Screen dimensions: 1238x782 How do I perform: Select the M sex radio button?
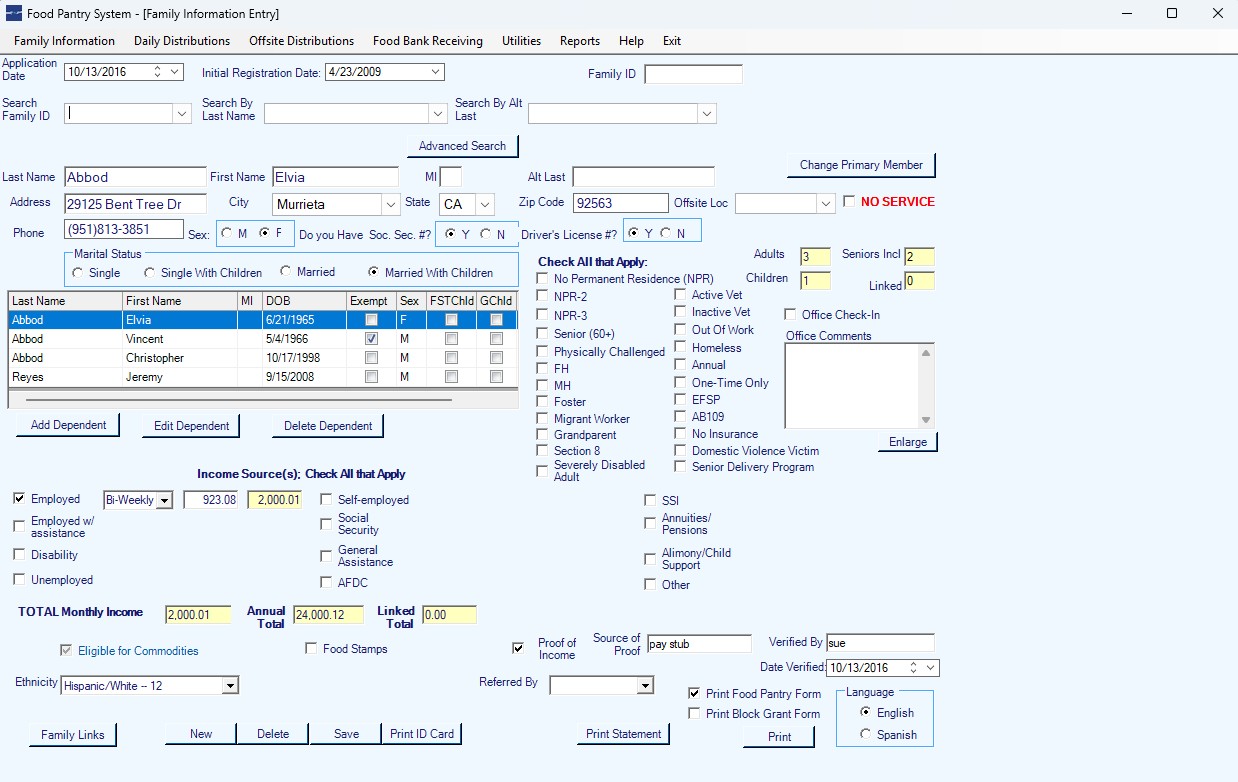pyautogui.click(x=226, y=234)
